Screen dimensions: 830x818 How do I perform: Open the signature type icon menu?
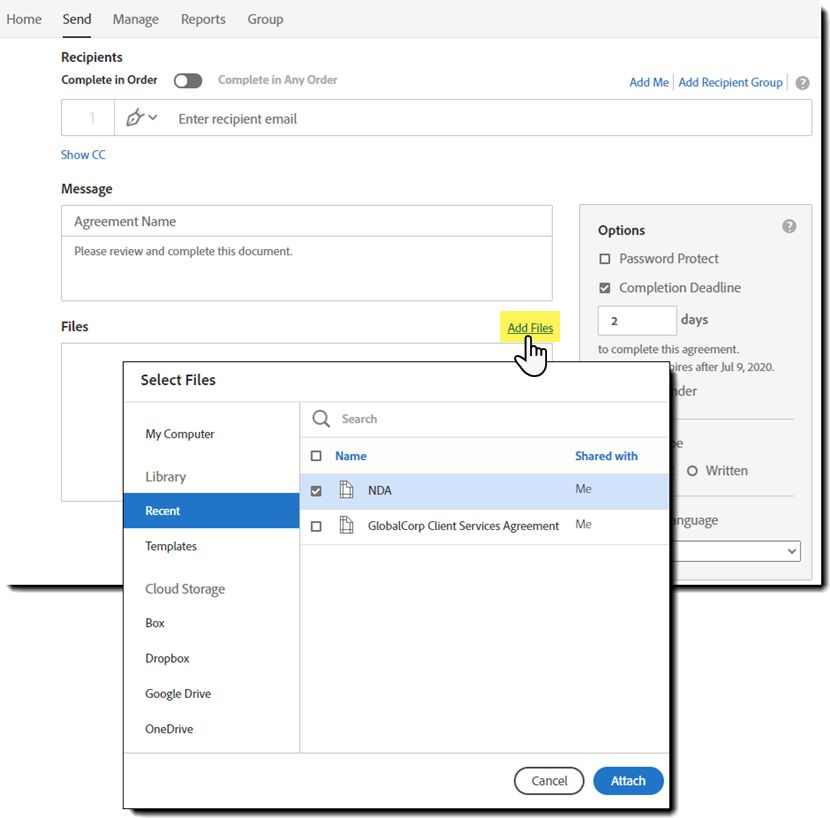(x=135, y=117)
